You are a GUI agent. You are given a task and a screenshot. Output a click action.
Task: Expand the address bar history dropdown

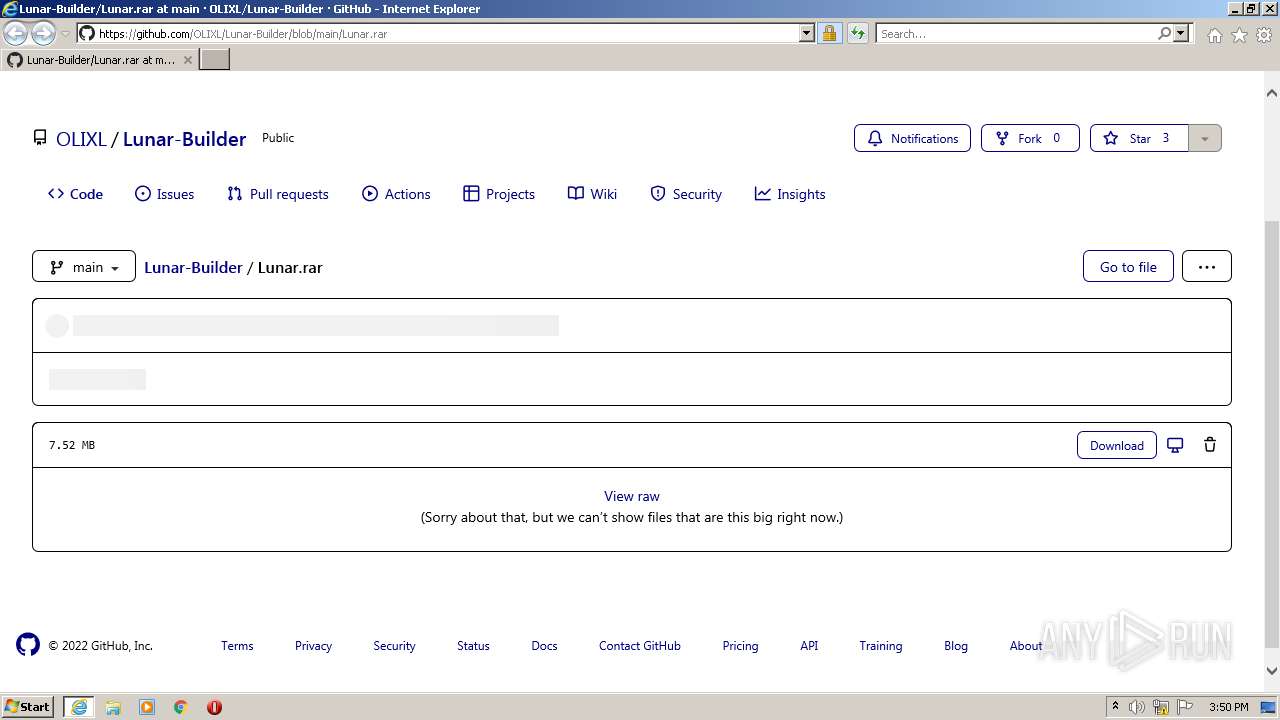[x=807, y=33]
